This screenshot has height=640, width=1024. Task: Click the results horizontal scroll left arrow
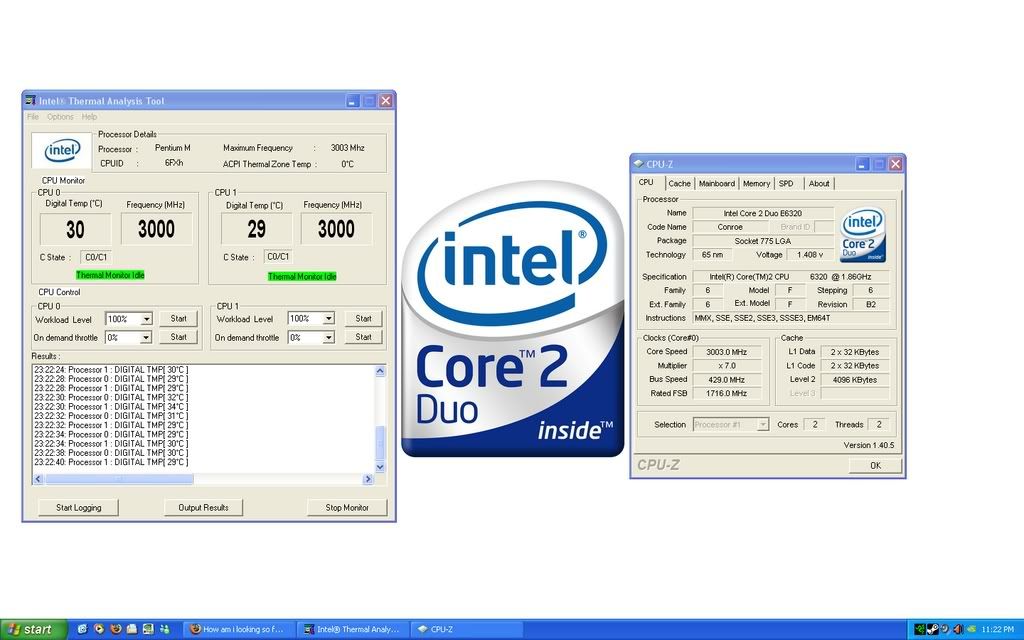38,479
